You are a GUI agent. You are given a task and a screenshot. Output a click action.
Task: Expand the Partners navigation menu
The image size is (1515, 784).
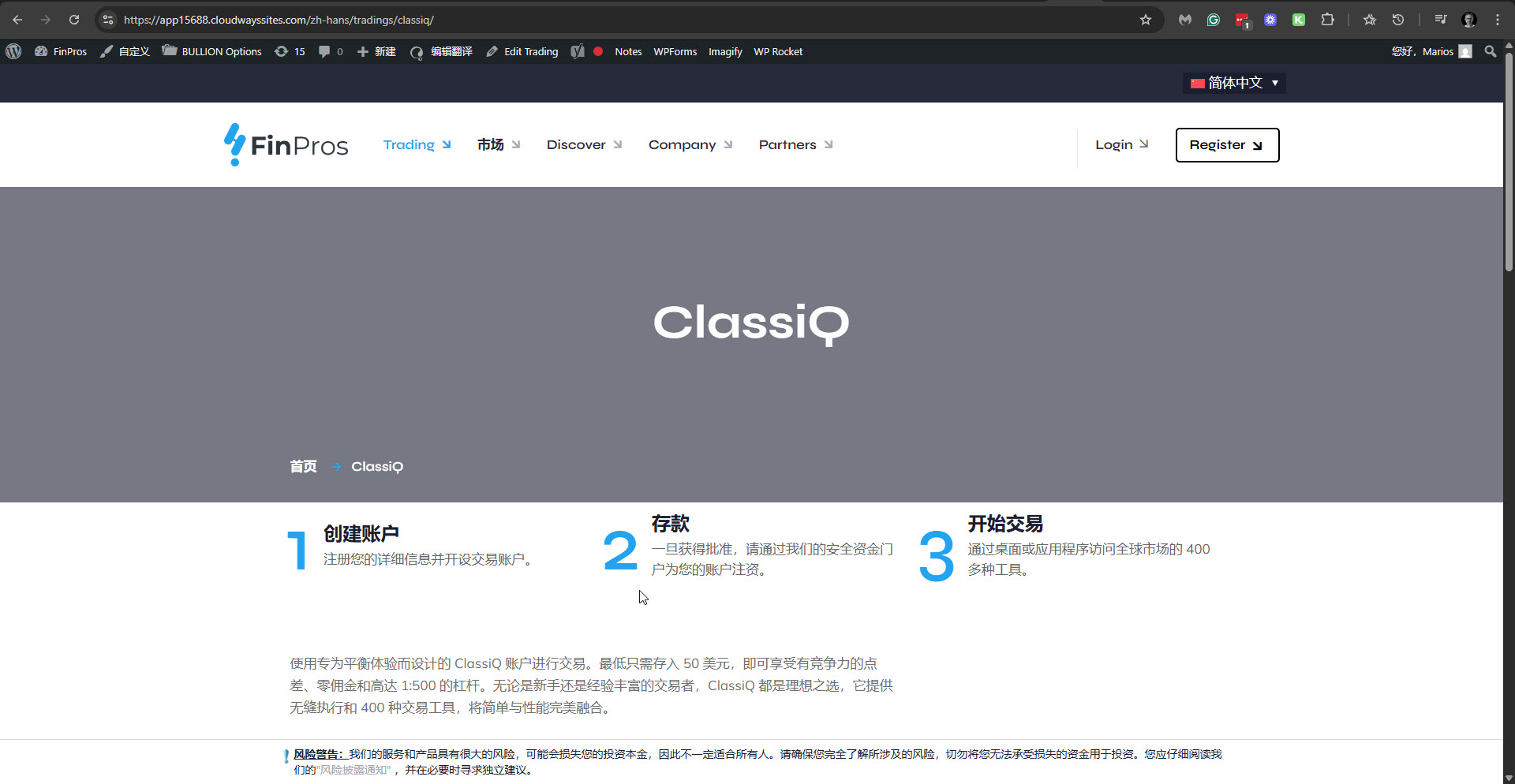(795, 144)
